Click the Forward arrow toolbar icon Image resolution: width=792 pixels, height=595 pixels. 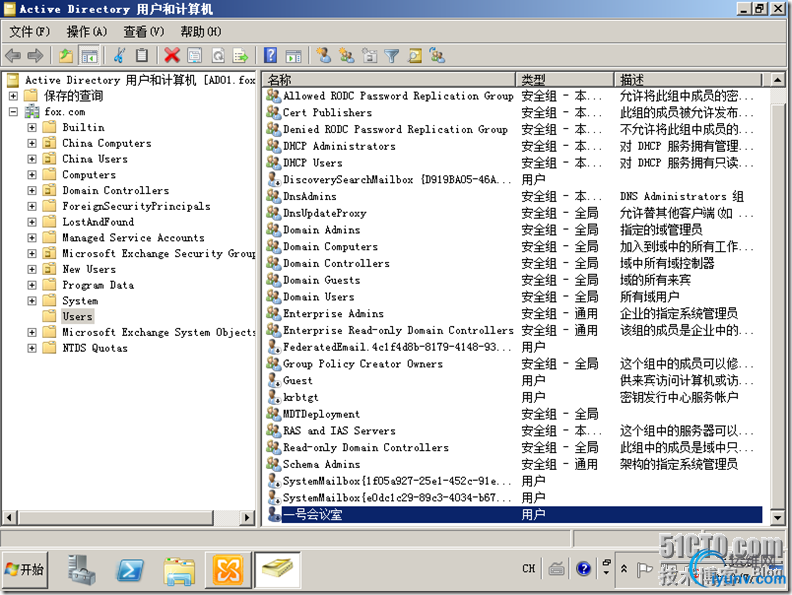point(35,56)
